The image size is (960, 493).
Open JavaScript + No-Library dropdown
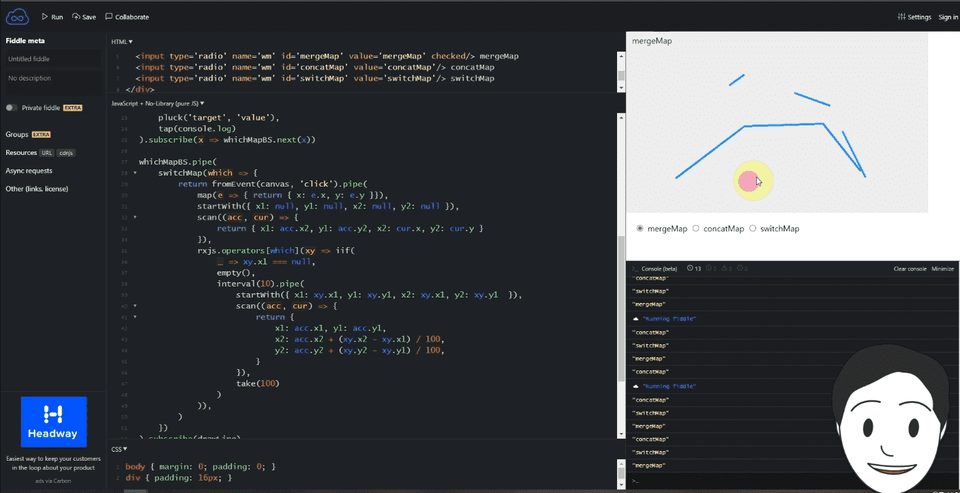[x=157, y=103]
